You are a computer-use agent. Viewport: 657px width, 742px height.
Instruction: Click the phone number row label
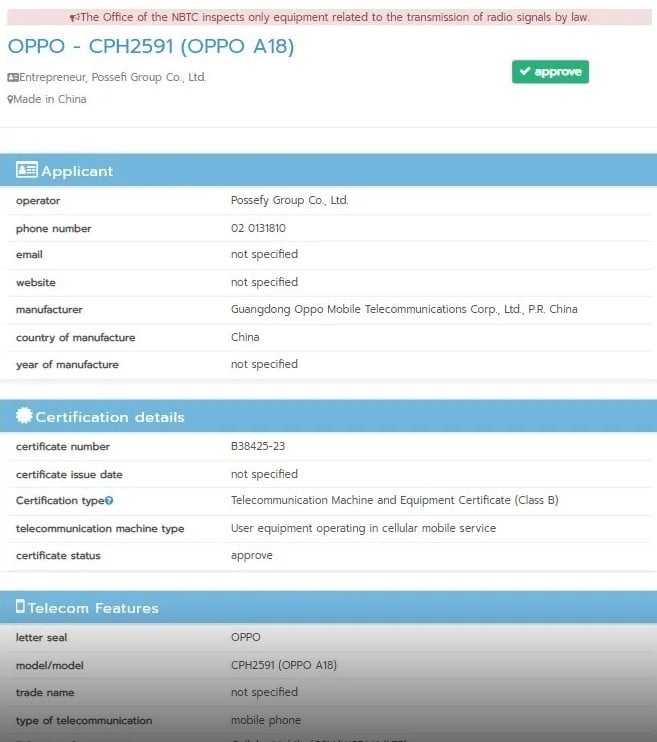pos(53,229)
